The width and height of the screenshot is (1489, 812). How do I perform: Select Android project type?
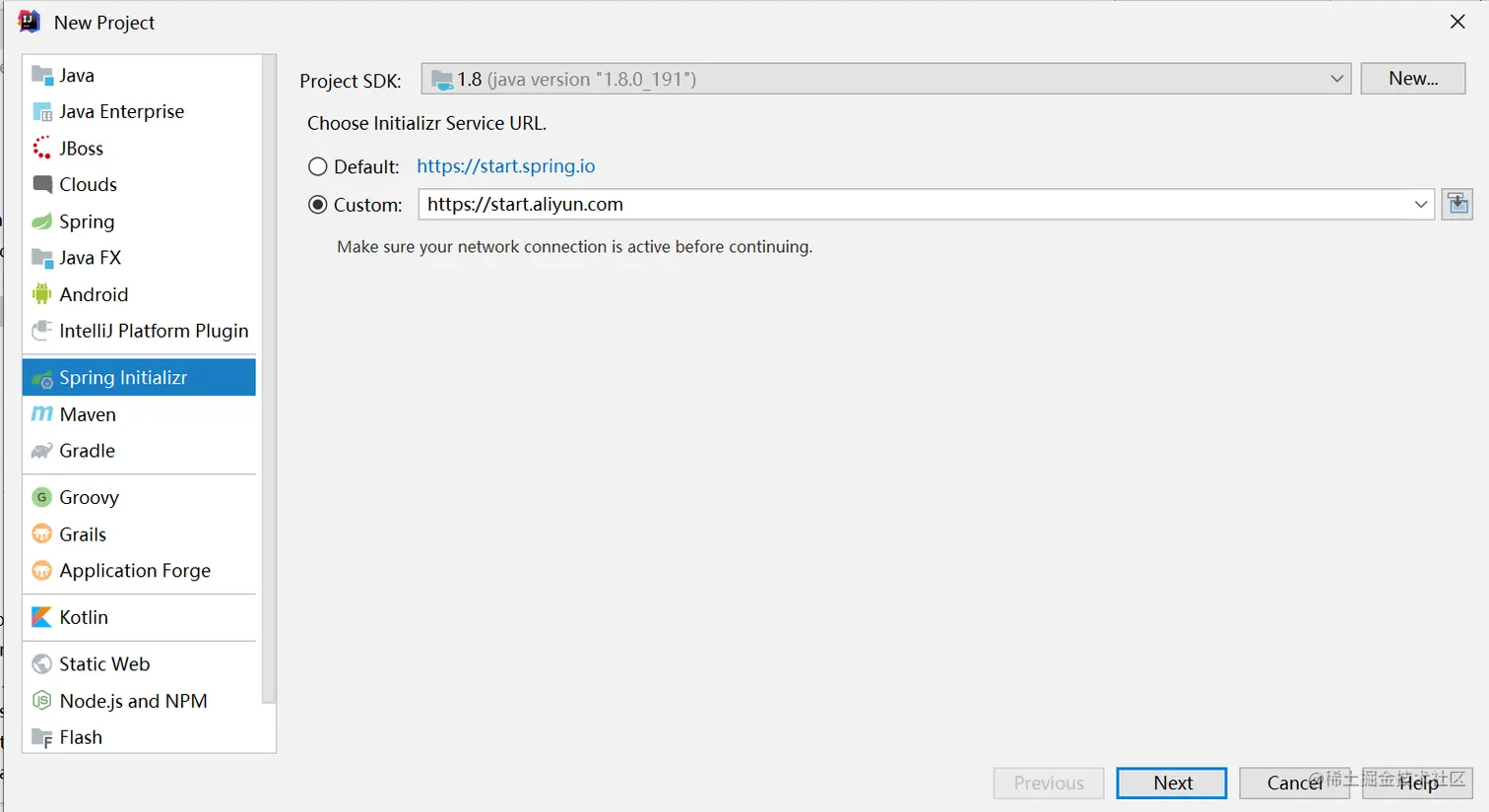click(x=139, y=294)
